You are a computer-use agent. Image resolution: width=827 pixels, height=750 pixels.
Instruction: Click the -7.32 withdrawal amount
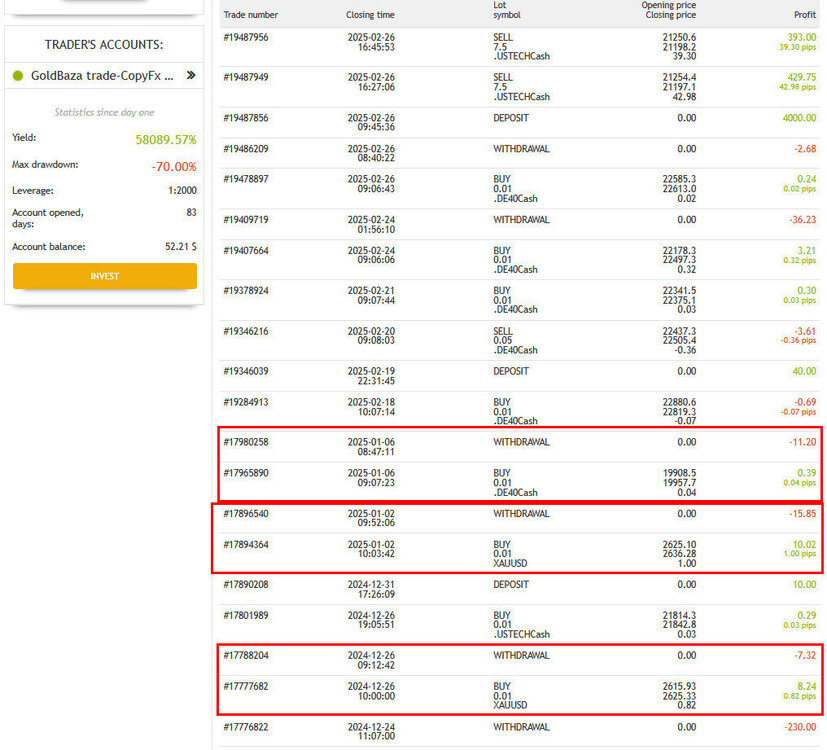(805, 656)
